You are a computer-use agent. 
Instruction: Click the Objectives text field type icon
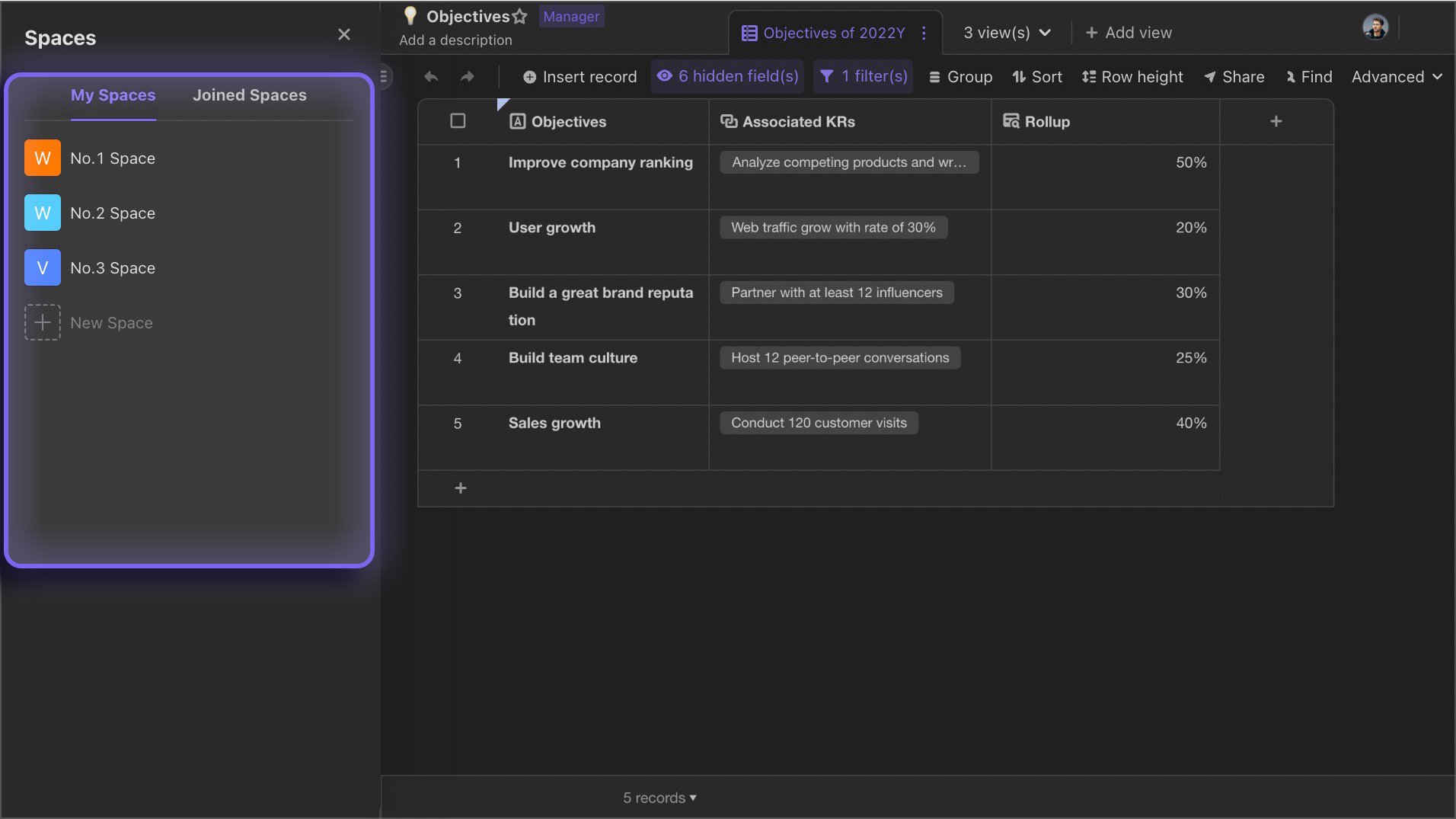[x=517, y=121]
